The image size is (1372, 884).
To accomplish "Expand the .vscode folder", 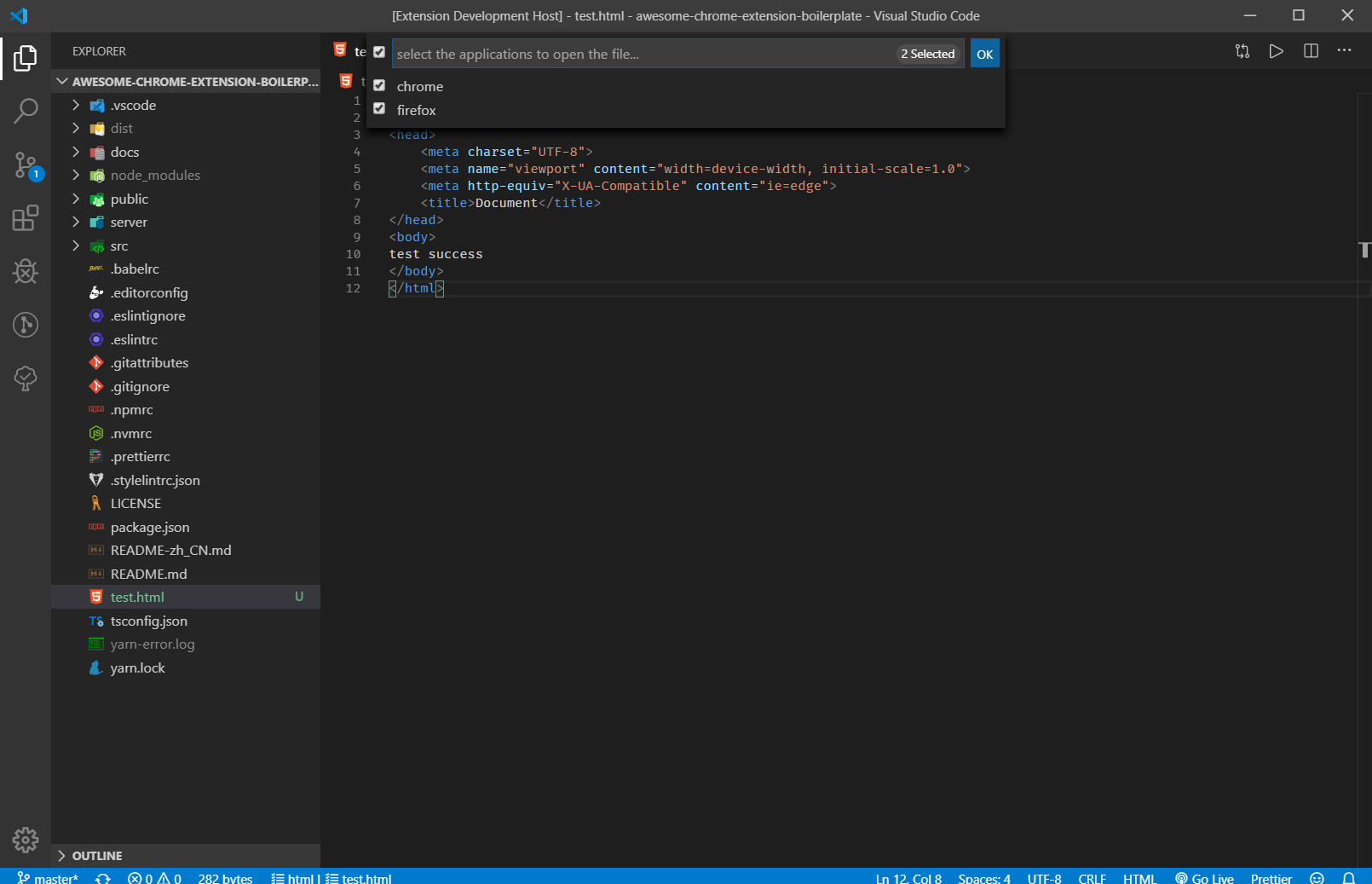I will pyautogui.click(x=186, y=105).
